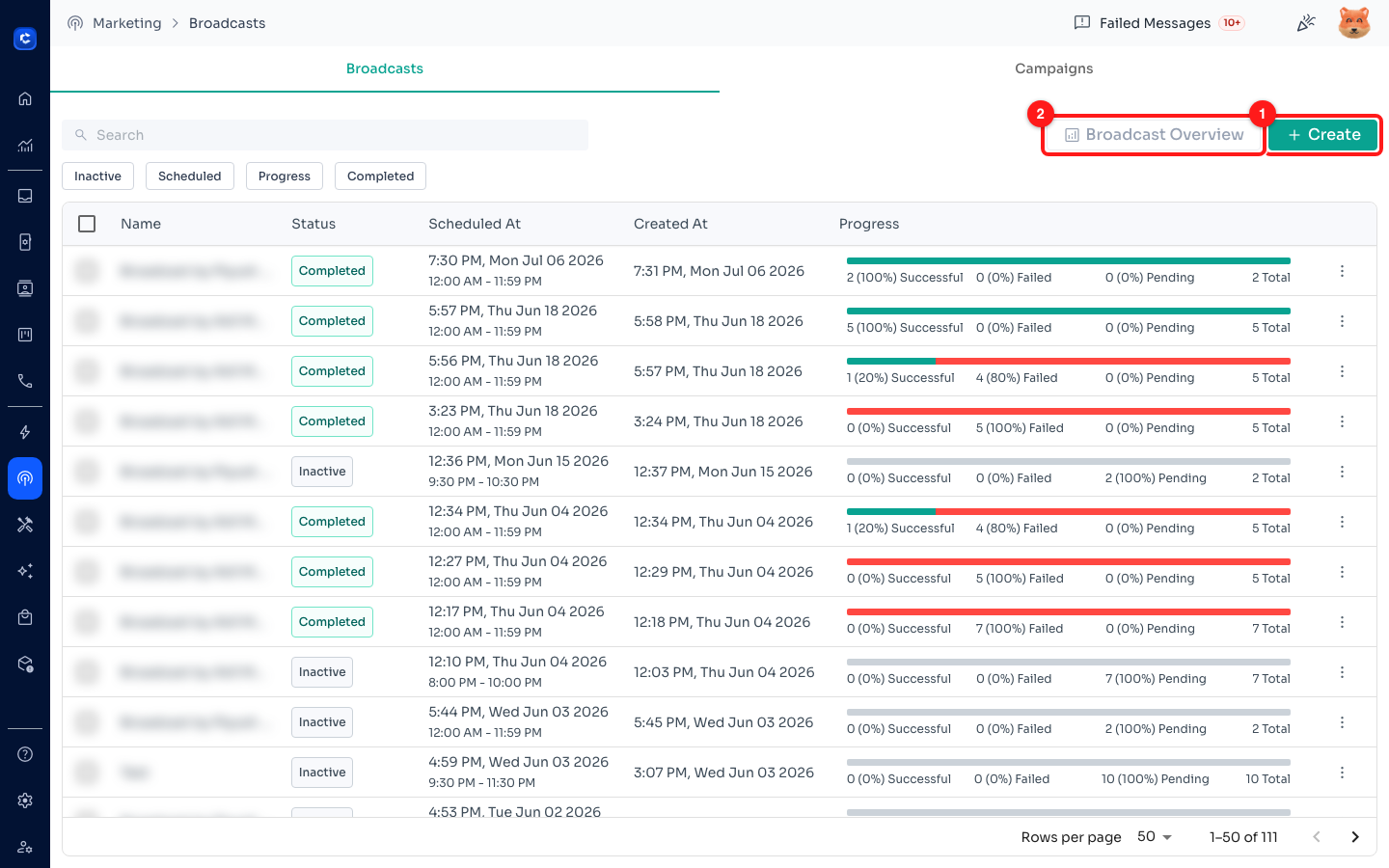Click progress bar of Jul 06 2026 broadcast
This screenshot has width=1389, height=868.
tap(1069, 260)
